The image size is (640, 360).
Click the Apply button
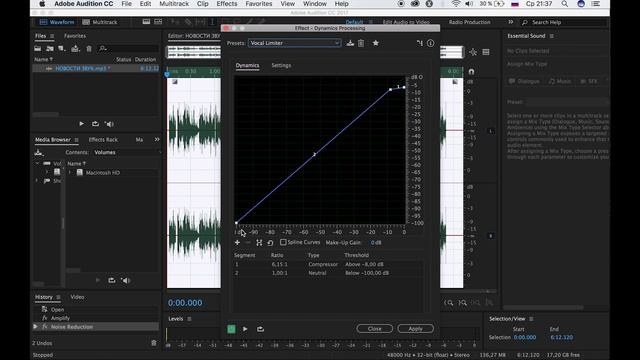(x=416, y=329)
